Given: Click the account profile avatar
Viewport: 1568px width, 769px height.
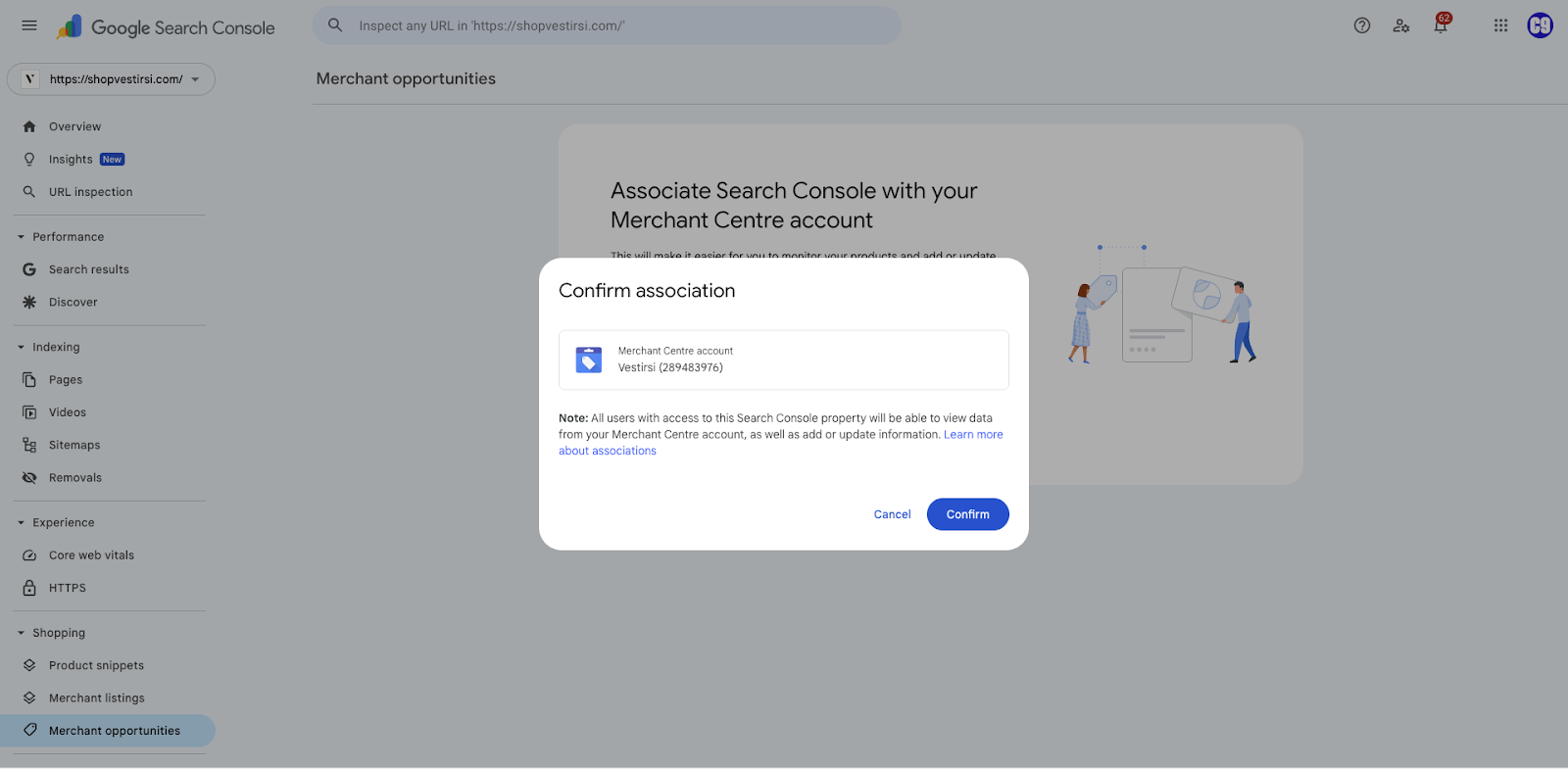Looking at the screenshot, I should pyautogui.click(x=1540, y=25).
